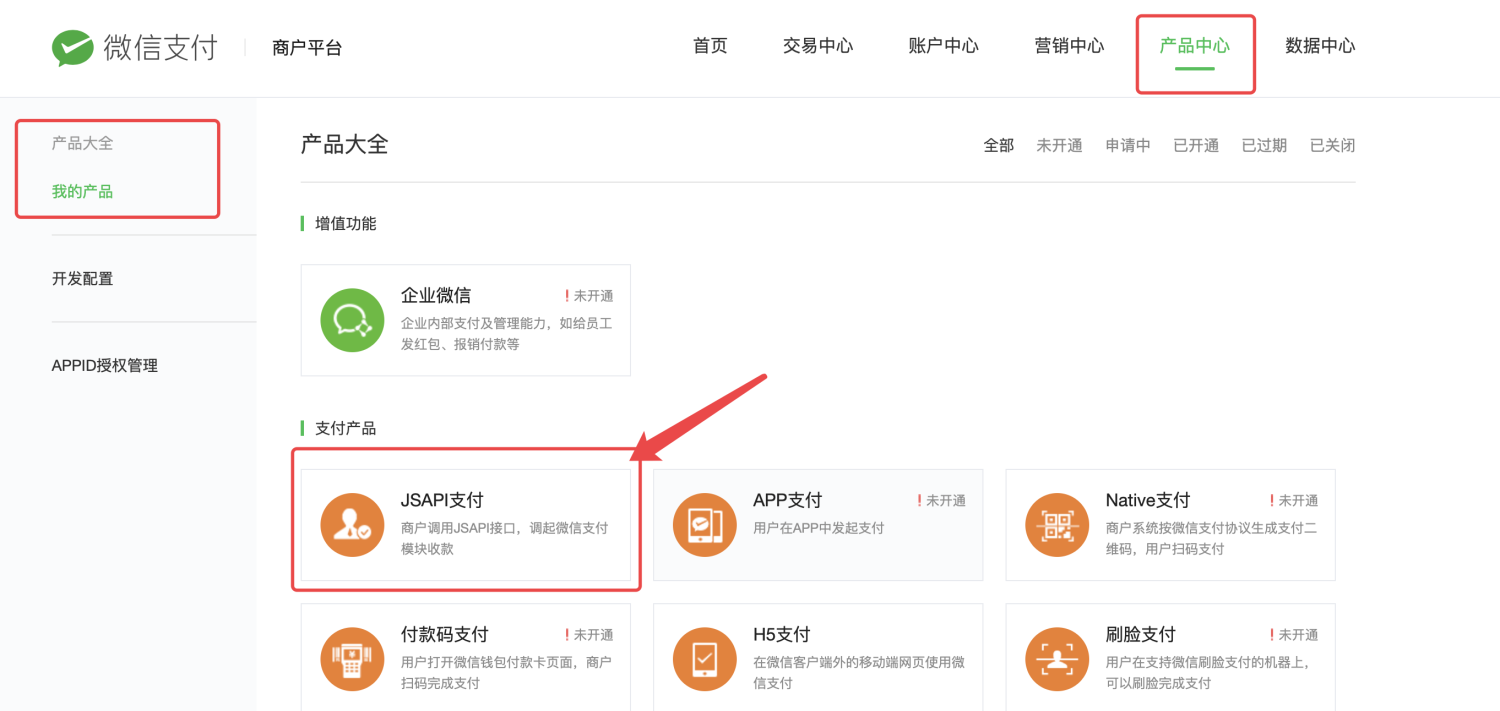Click the 用户在APP中发起支付 description
Viewport: 1500px width, 711px height.
[x=819, y=527]
